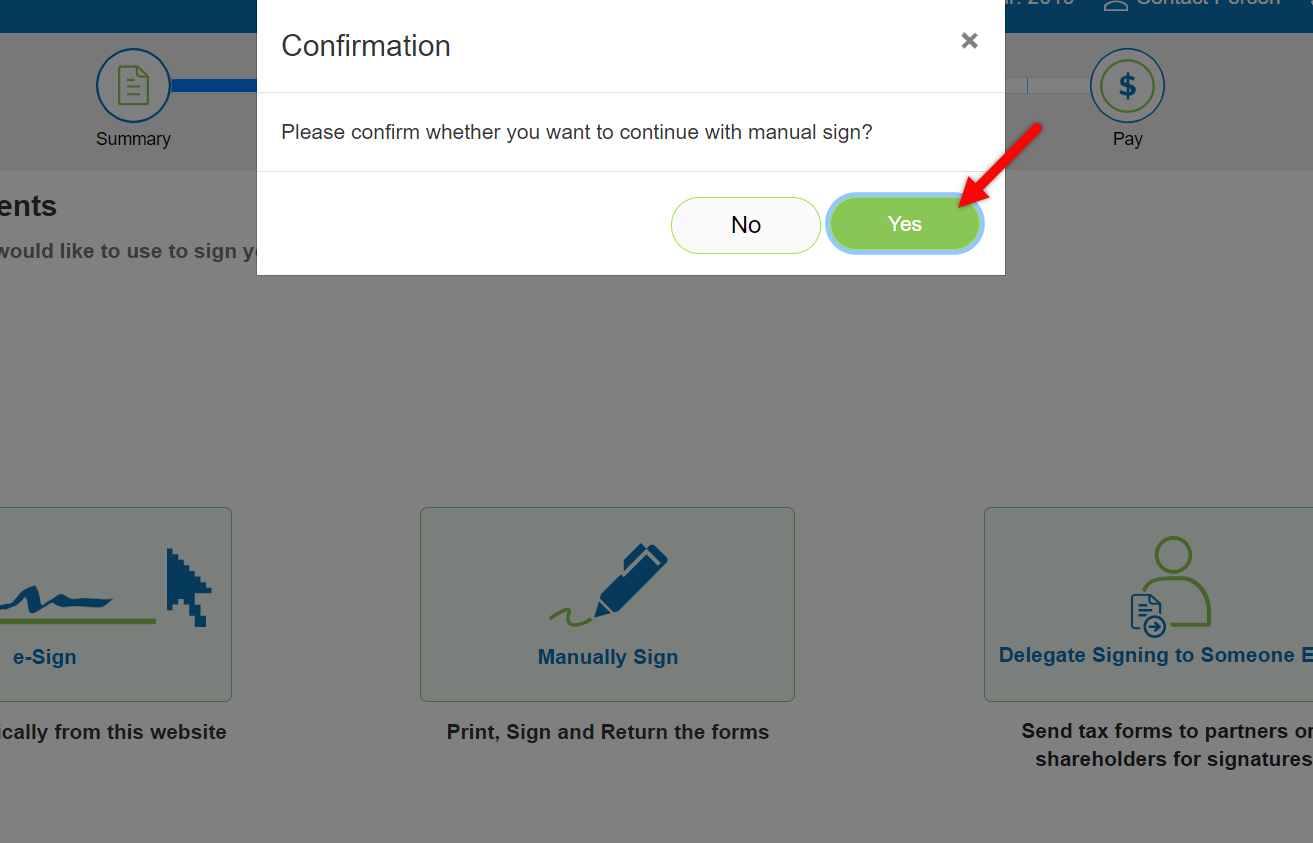Choose the e-Sign text label

[x=44, y=657]
